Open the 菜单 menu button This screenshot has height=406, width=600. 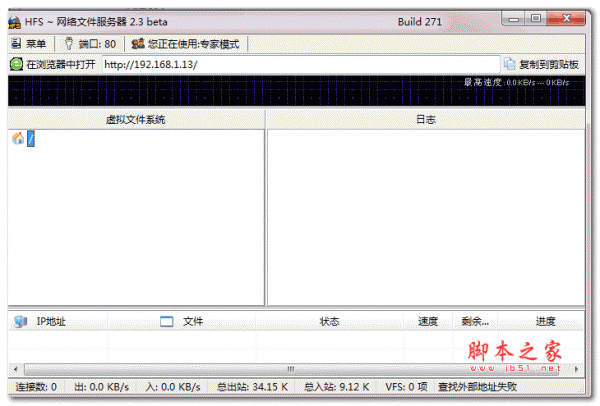pos(29,44)
